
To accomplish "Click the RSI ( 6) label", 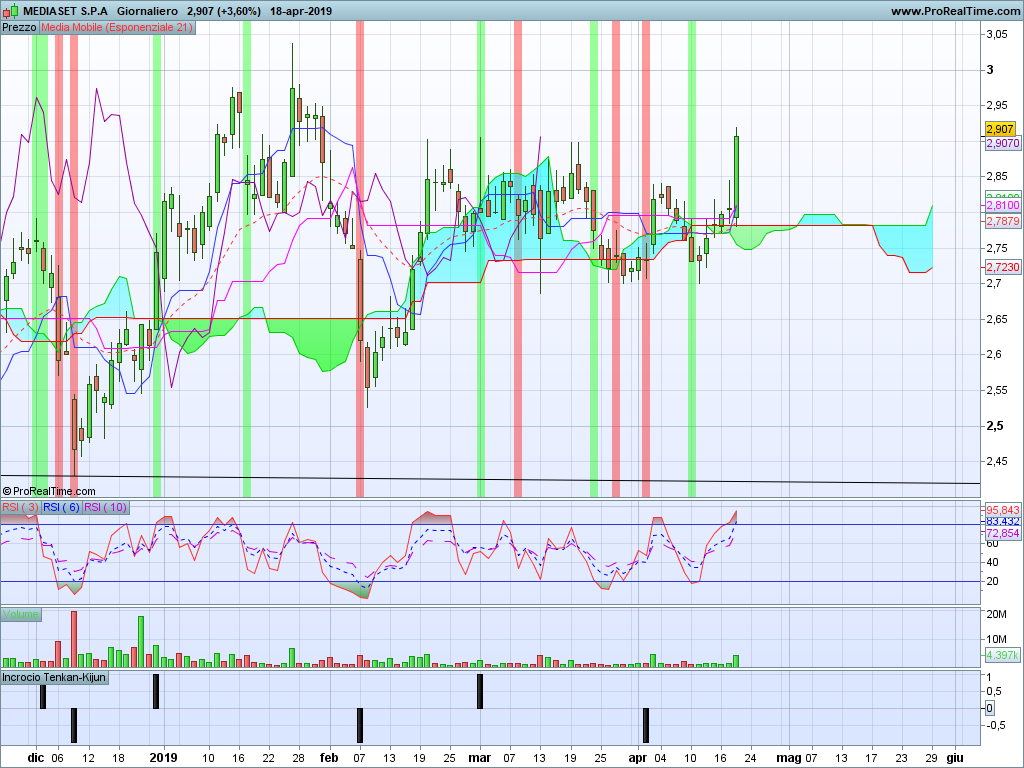I will [x=61, y=507].
